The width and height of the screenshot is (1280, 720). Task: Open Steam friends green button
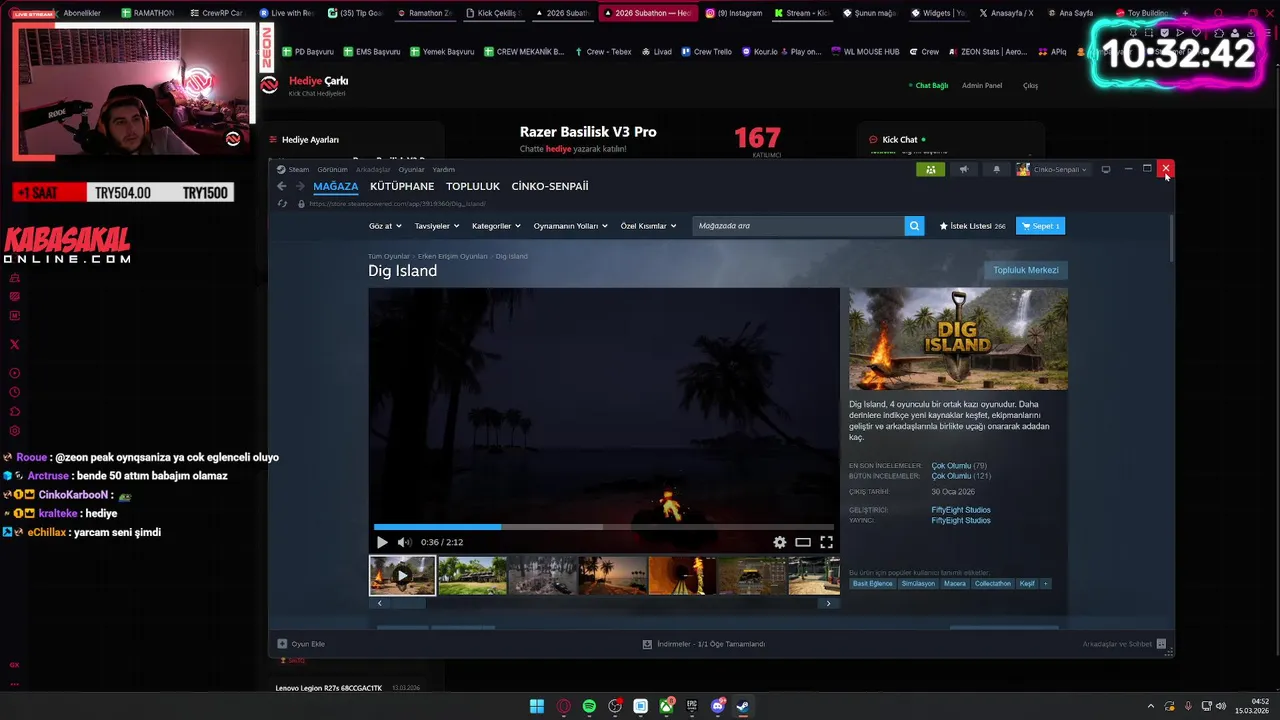click(x=930, y=169)
